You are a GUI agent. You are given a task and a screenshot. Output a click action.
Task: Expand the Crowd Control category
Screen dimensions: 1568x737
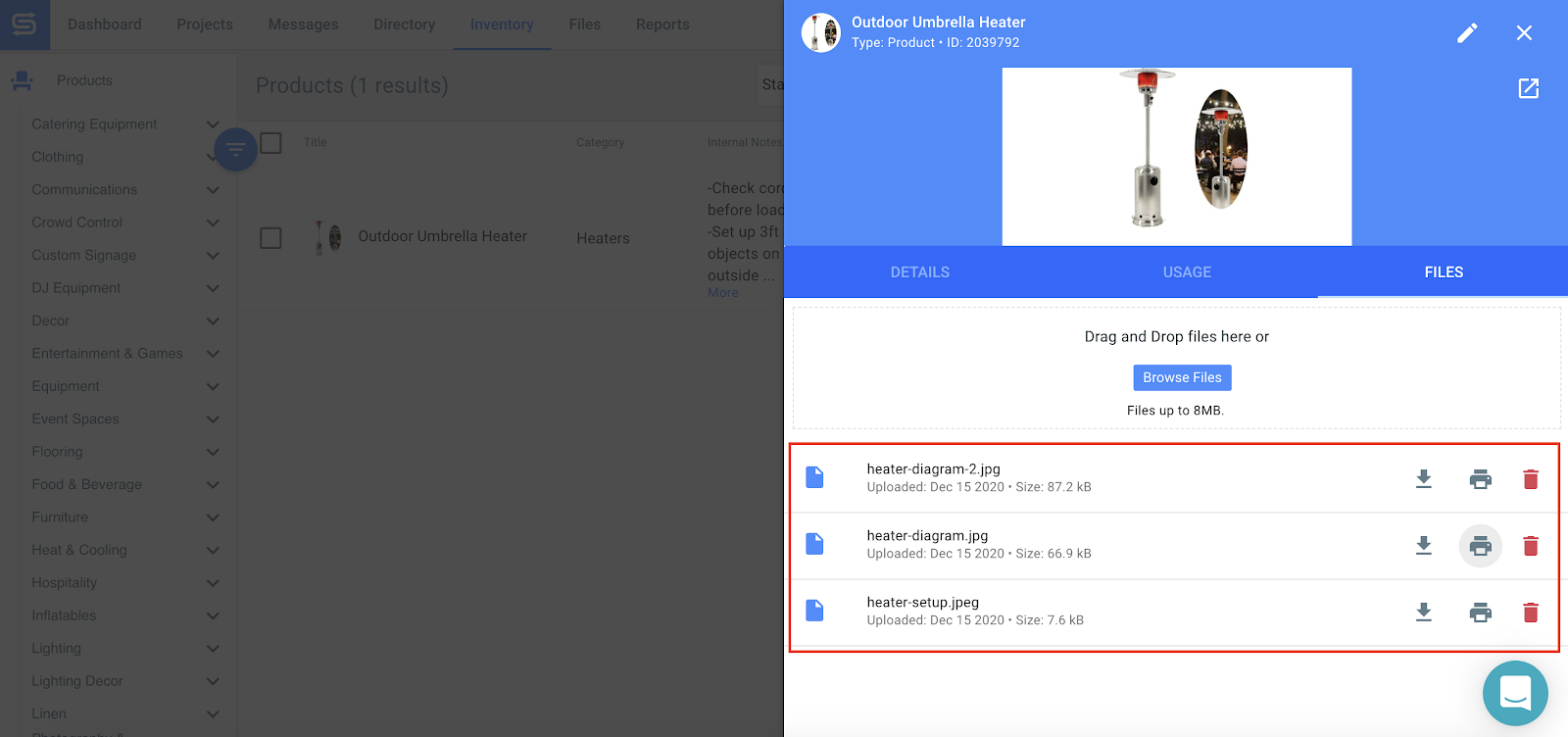[213, 222]
